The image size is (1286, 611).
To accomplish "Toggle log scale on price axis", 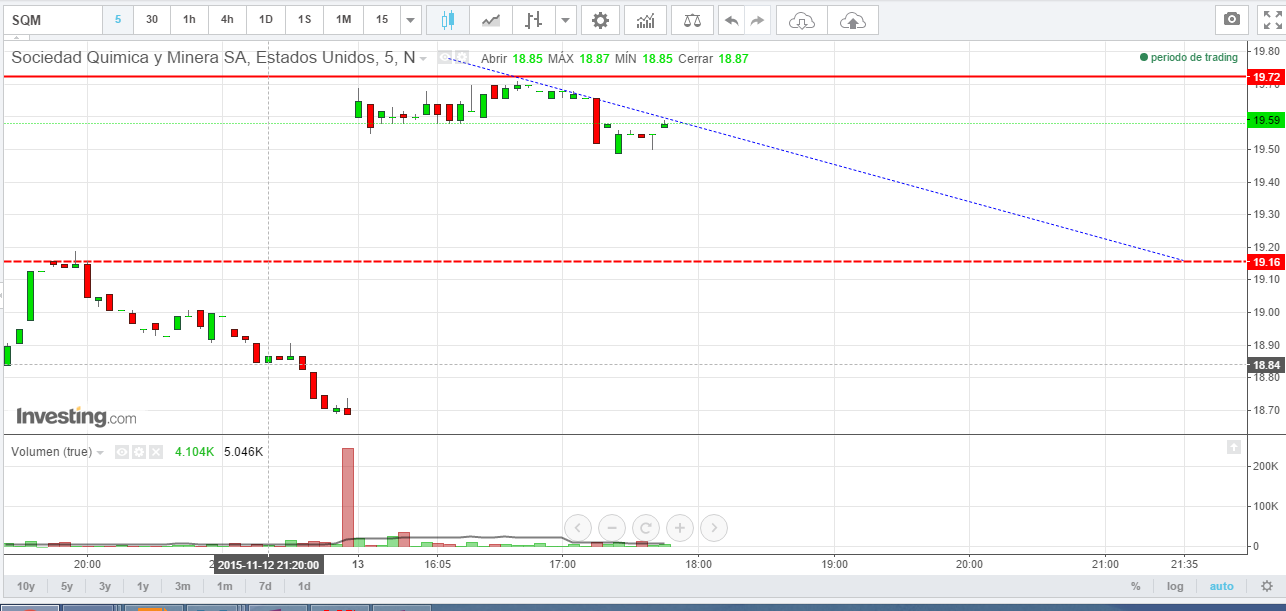I will click(x=1175, y=586).
